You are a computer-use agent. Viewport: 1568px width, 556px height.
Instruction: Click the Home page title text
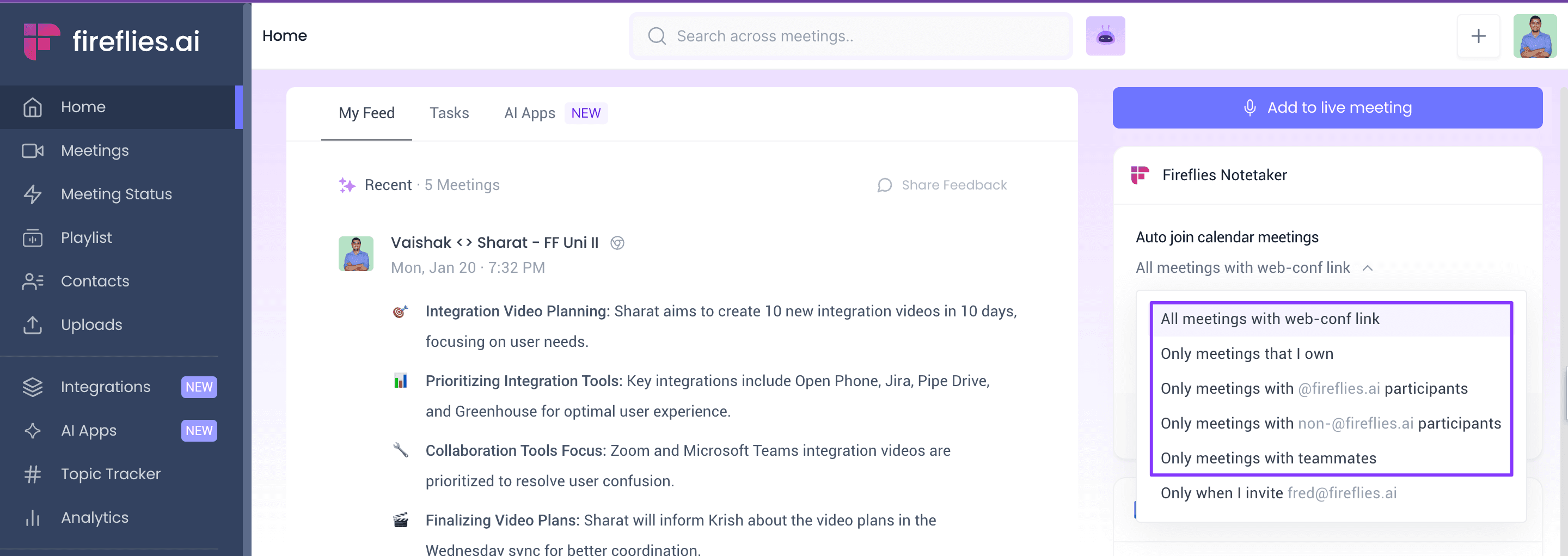[x=284, y=36]
